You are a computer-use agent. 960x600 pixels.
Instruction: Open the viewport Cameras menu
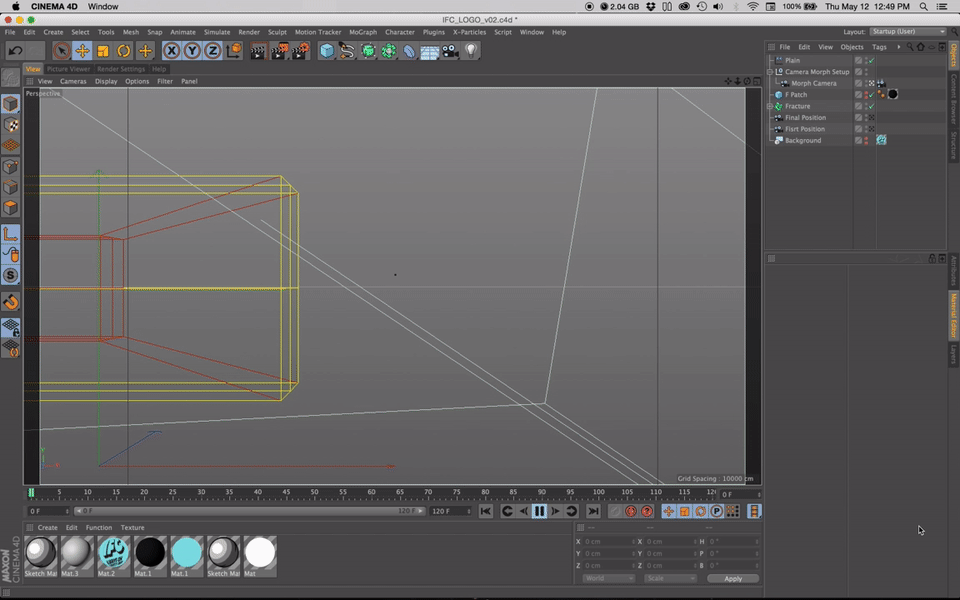point(73,81)
